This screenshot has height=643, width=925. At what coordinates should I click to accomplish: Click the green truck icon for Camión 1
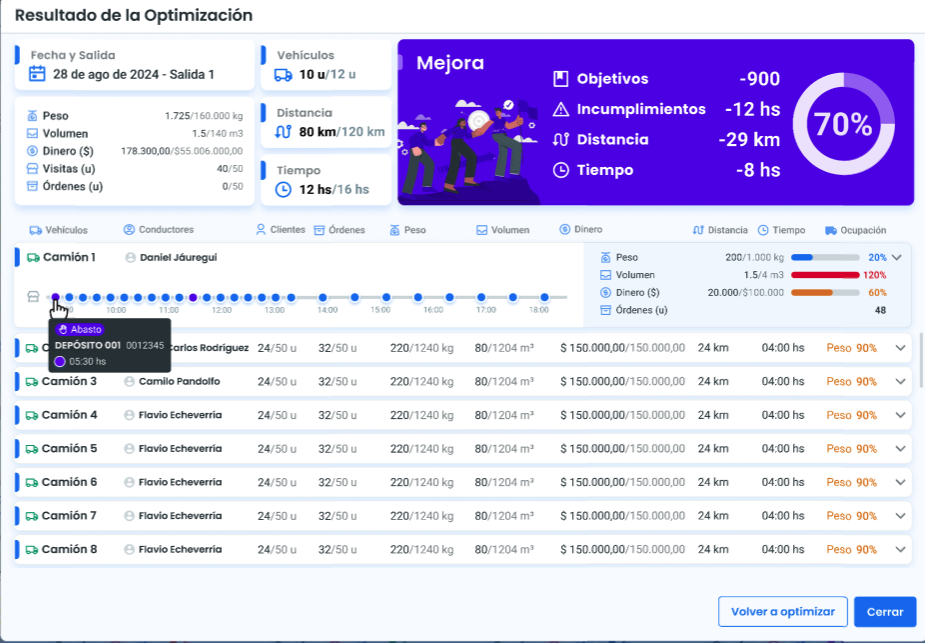pyautogui.click(x=32, y=257)
